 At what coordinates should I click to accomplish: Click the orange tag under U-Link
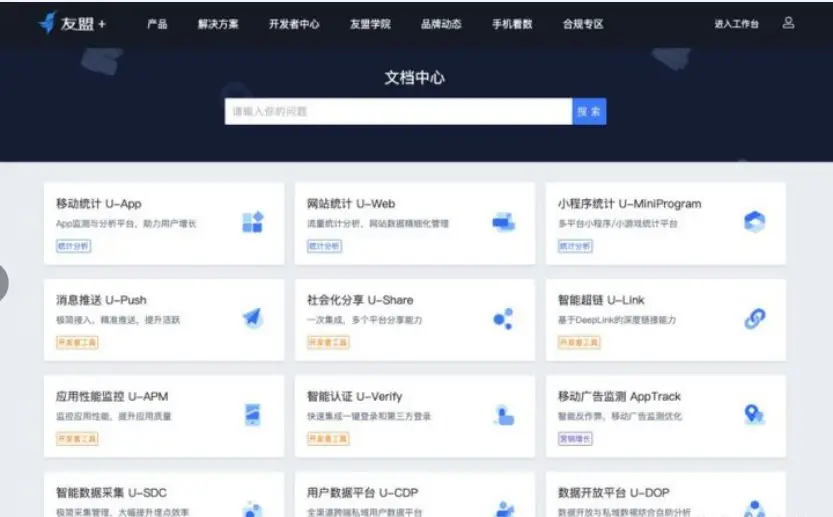(x=579, y=342)
